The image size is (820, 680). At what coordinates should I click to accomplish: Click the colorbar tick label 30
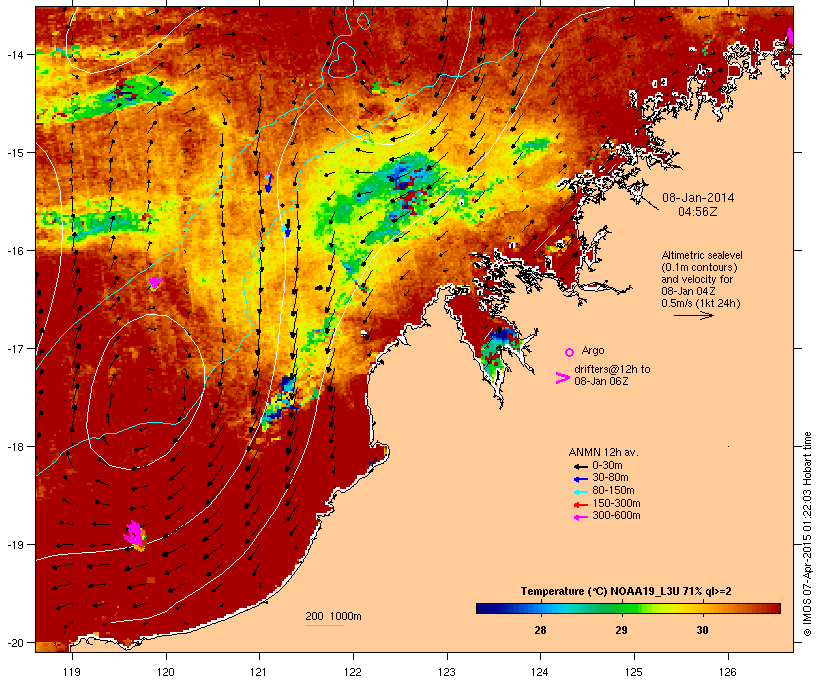coord(702,630)
